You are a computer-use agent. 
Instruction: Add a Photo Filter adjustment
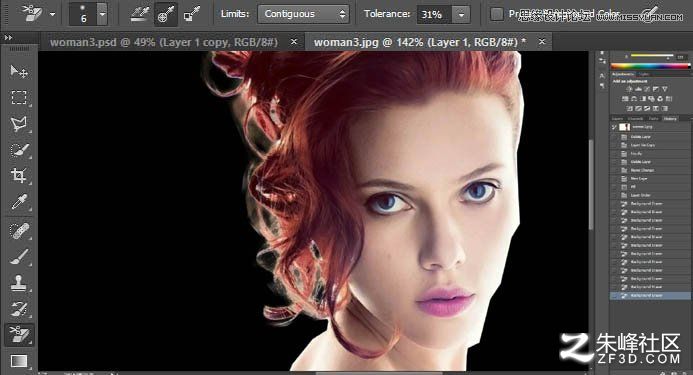pos(652,99)
